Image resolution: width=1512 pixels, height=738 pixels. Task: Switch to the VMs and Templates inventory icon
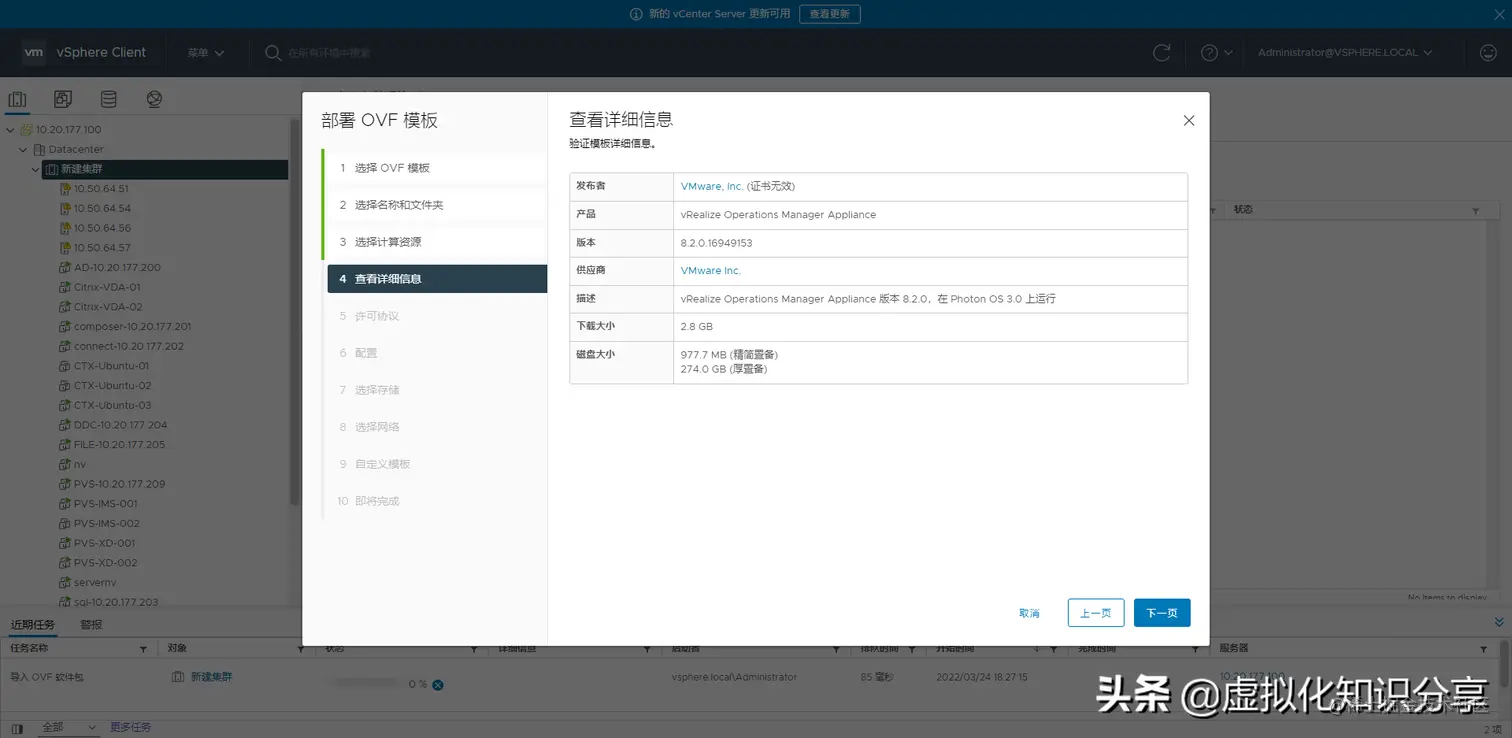coord(62,98)
